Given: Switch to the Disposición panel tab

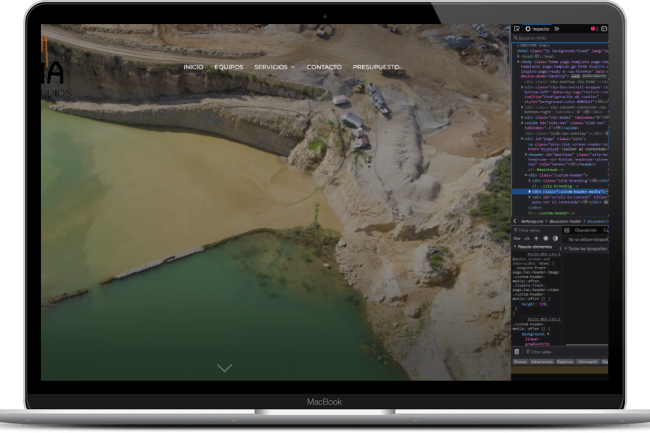Looking at the screenshot, I should [x=579, y=229].
